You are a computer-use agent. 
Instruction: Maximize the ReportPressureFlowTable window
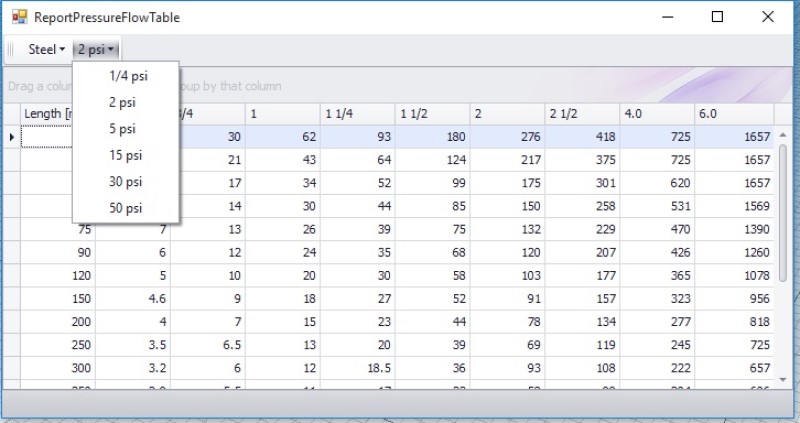click(x=717, y=17)
